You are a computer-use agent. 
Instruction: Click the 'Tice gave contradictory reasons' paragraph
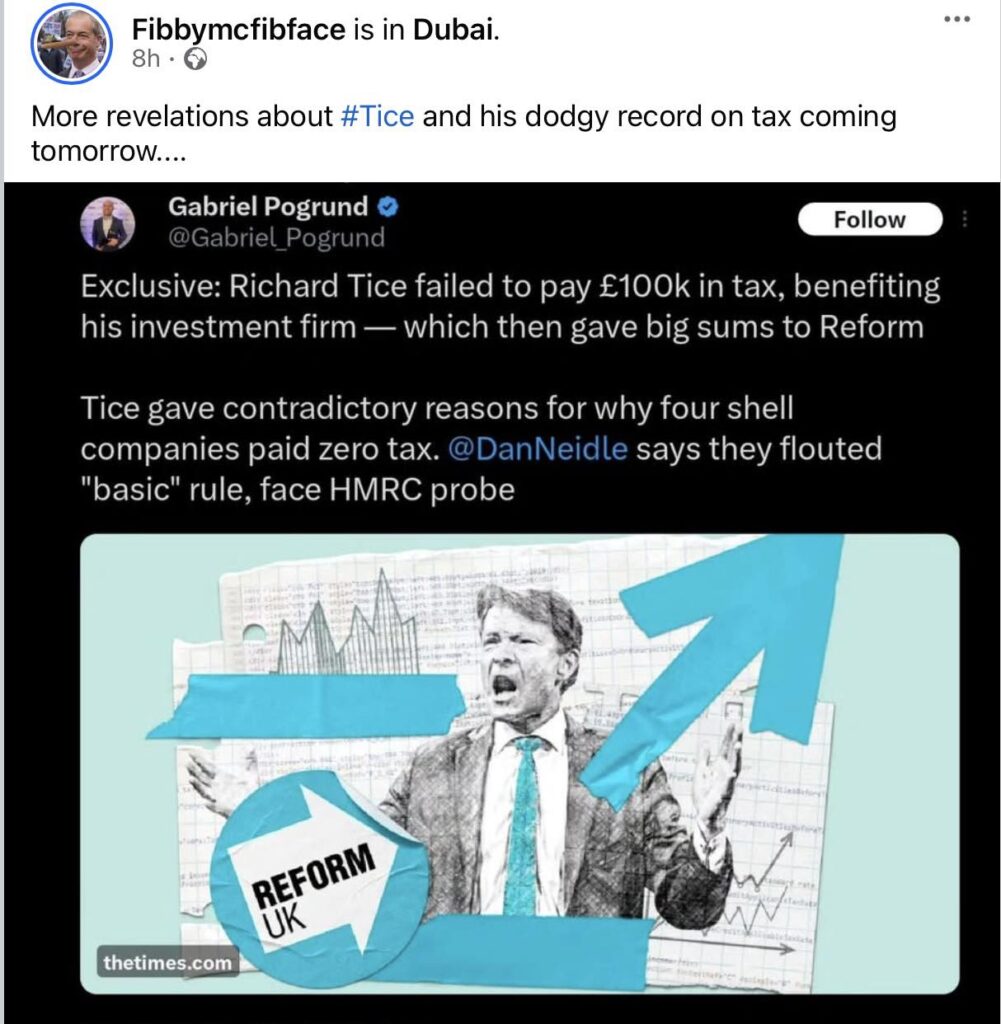481,449
